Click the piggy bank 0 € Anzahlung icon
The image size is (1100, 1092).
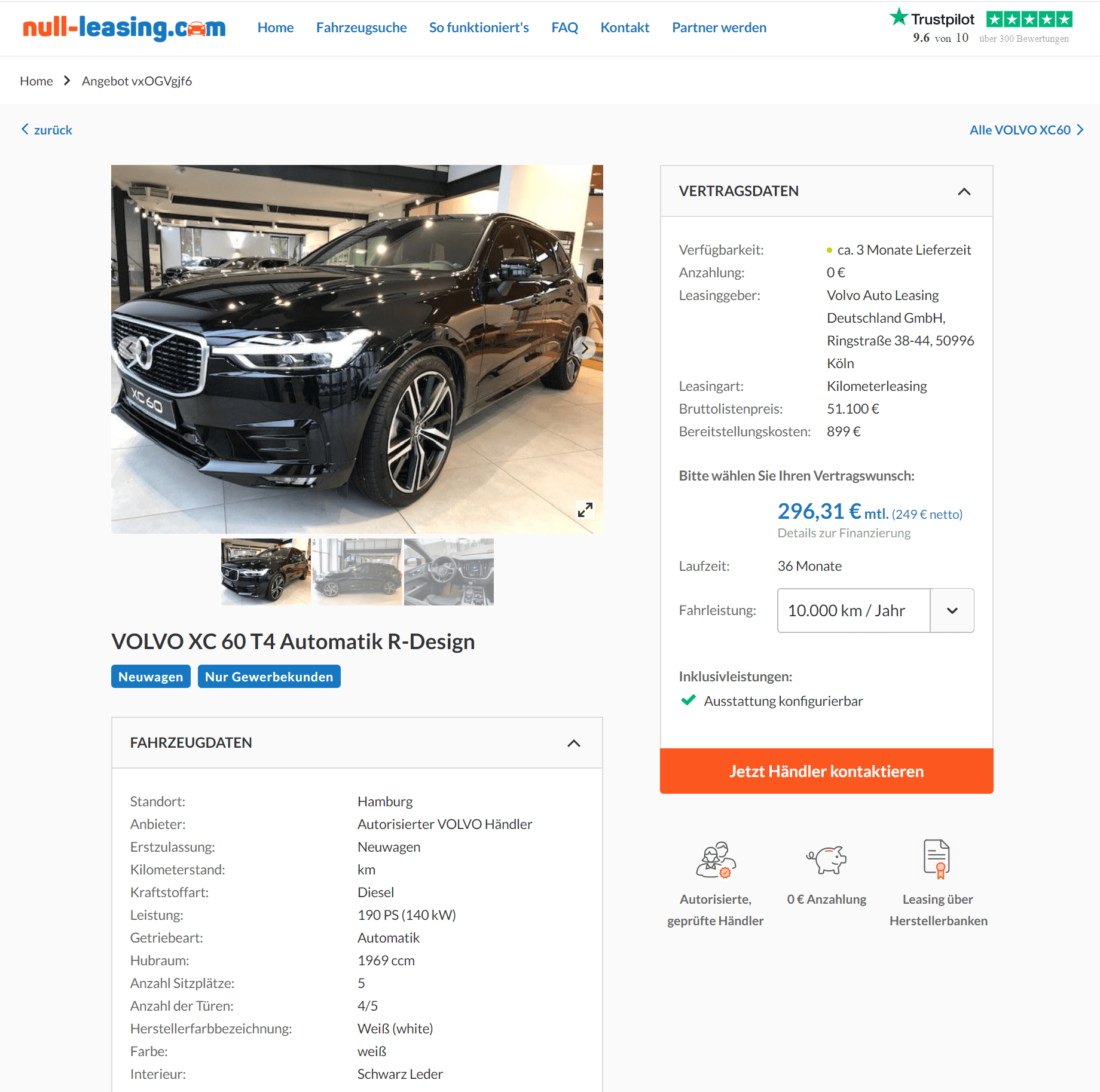pos(826,859)
